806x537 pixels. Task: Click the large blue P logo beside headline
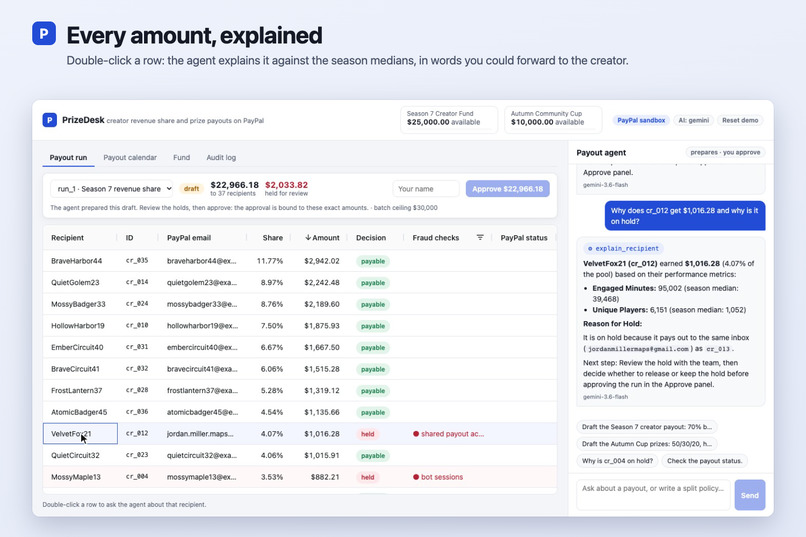coord(44,33)
